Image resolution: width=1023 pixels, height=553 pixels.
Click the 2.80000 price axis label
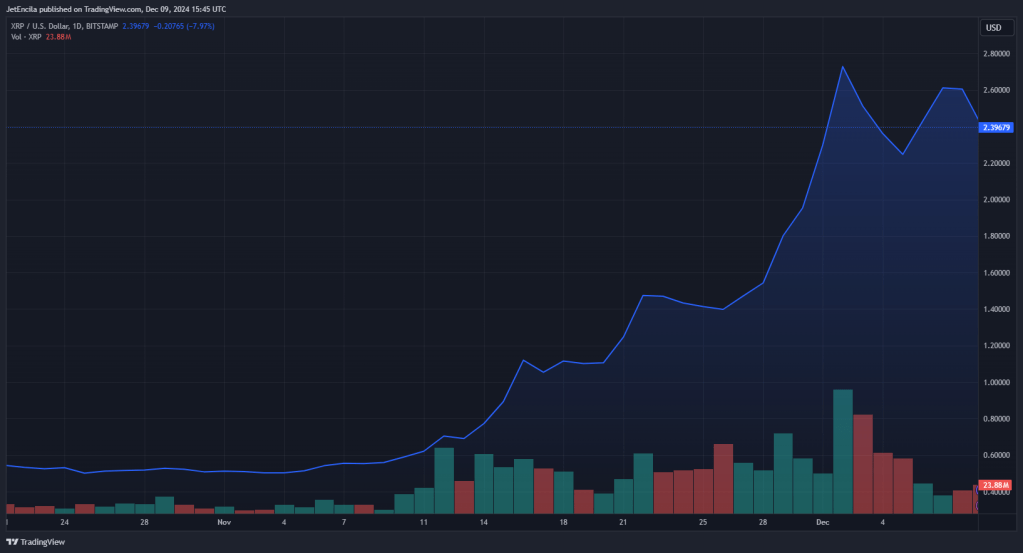coord(996,53)
